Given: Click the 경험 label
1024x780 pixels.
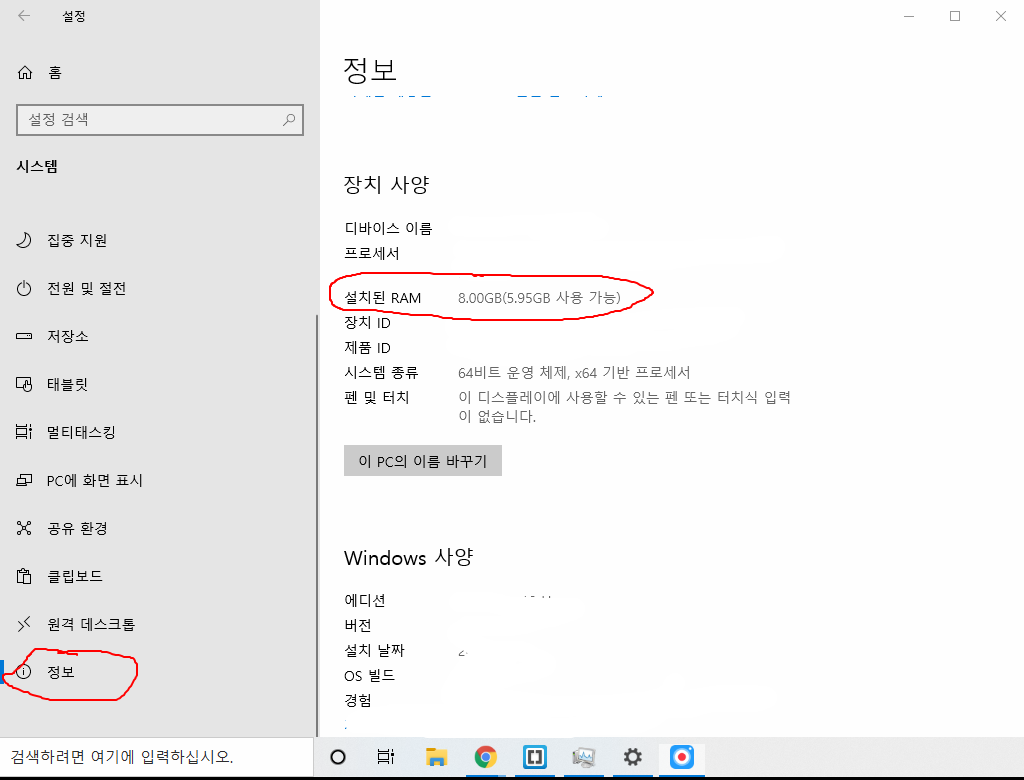Looking at the screenshot, I should coord(357,700).
